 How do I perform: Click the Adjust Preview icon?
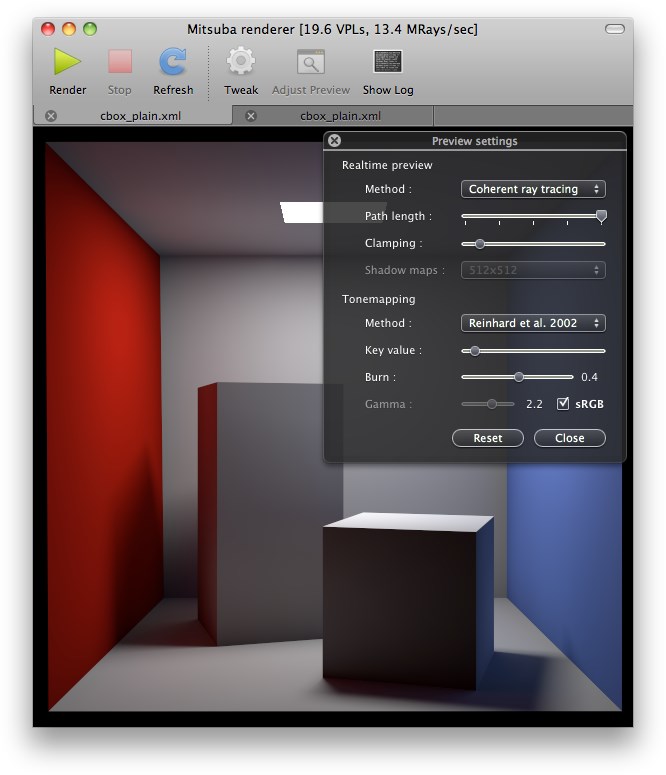click(311, 62)
